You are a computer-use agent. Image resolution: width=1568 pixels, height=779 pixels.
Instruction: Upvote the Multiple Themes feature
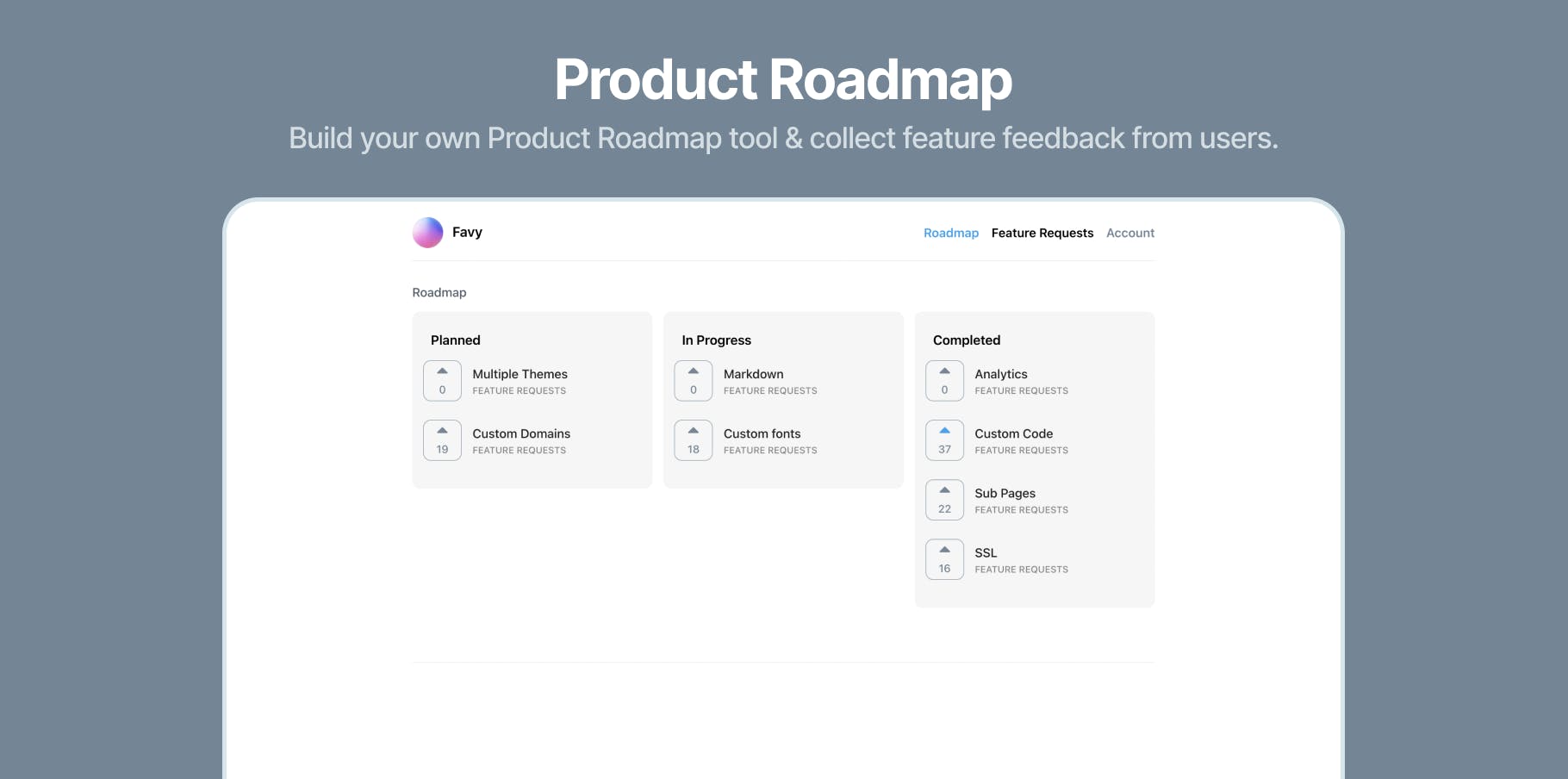(x=442, y=381)
